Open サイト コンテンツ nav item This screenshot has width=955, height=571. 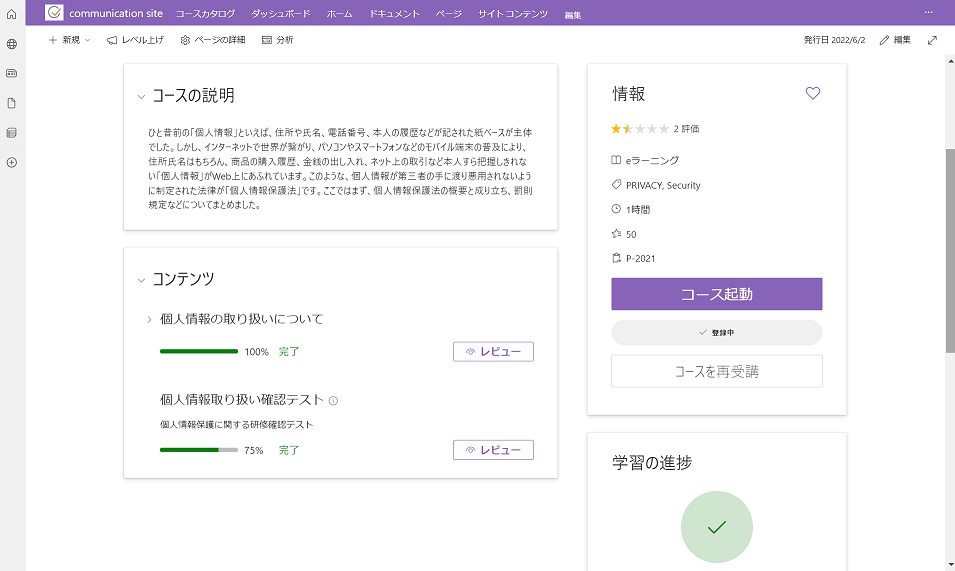(x=513, y=13)
